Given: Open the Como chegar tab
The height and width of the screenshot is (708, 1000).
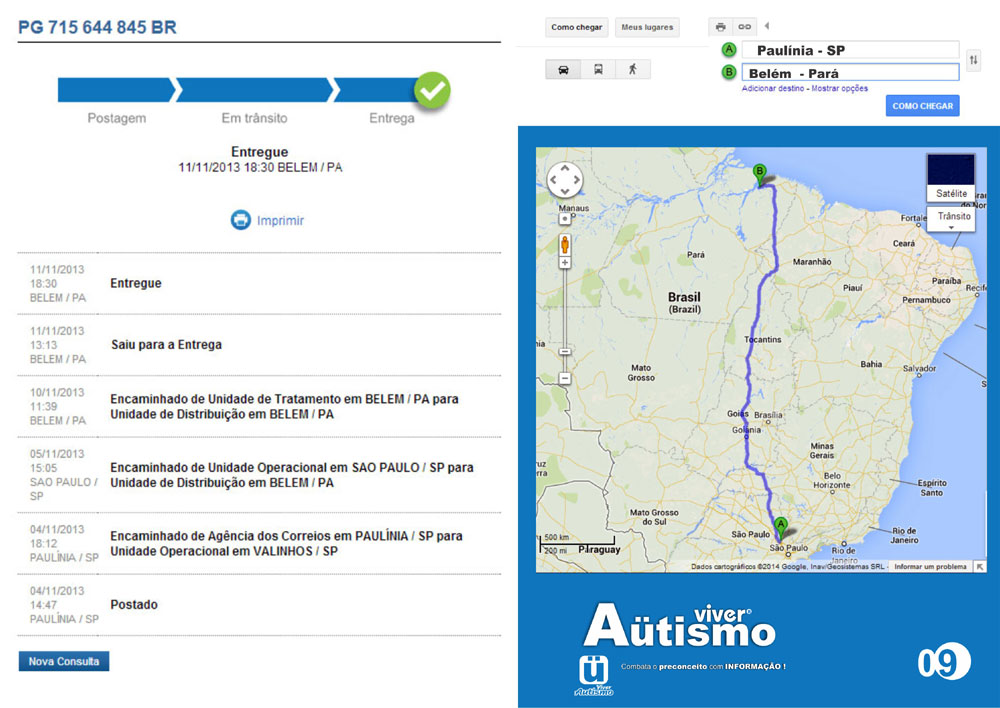Looking at the screenshot, I should coord(576,27).
